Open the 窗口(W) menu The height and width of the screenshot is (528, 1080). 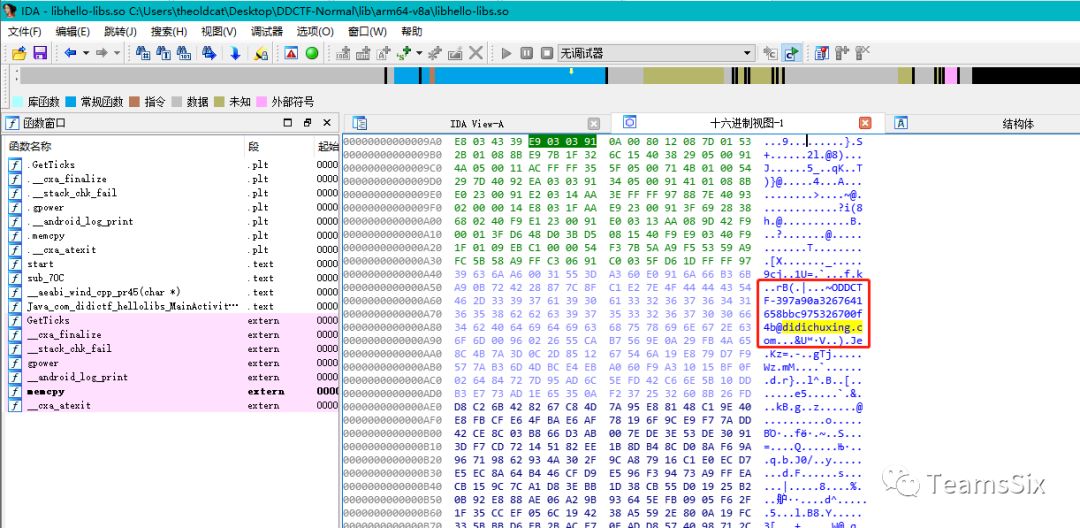[x=367, y=32]
